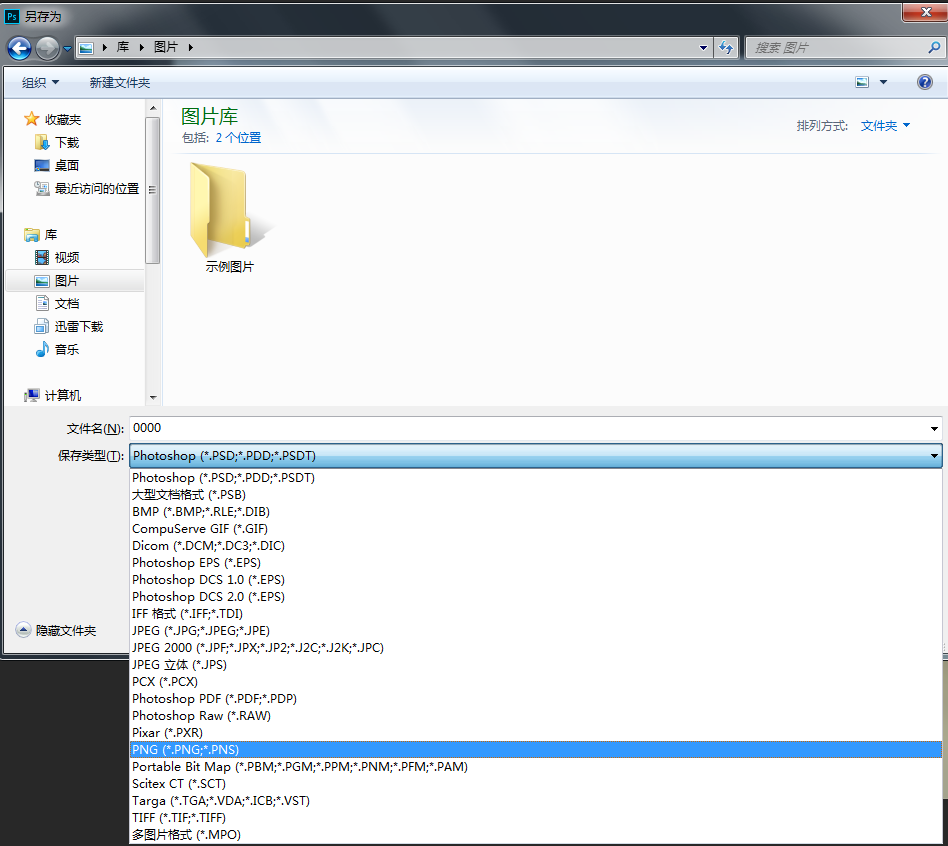Choose TIFF (*.TIF;*.TIFF) format
The width and height of the screenshot is (948, 846).
click(x=536, y=818)
